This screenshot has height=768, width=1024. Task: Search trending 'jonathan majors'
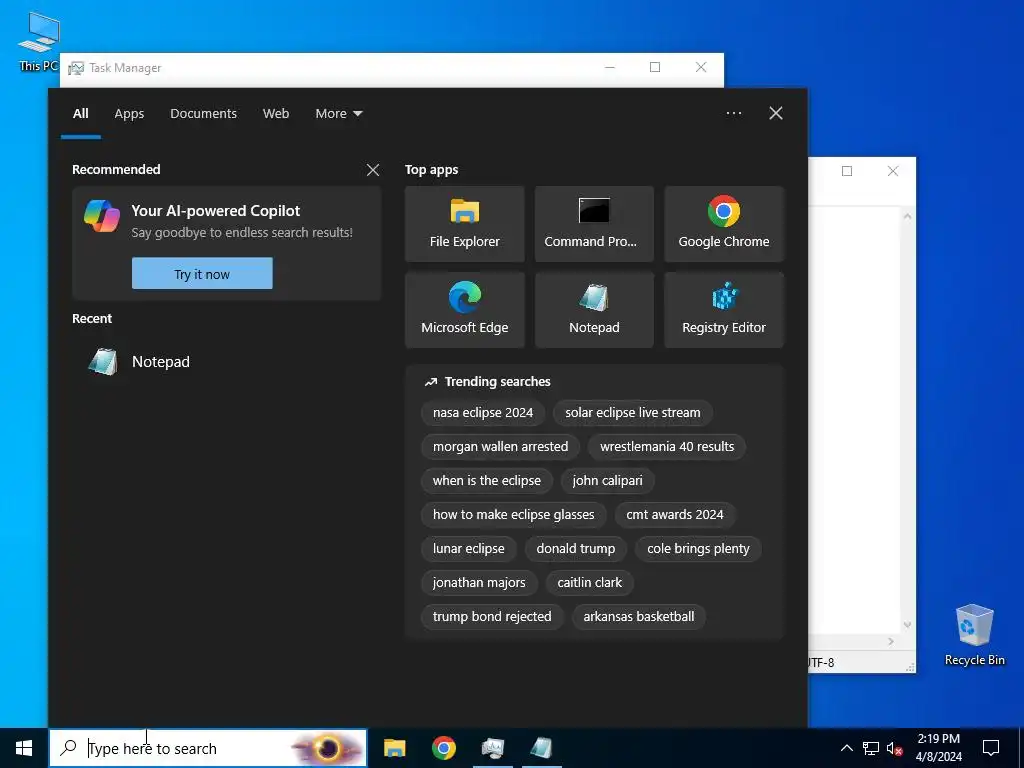pos(479,583)
